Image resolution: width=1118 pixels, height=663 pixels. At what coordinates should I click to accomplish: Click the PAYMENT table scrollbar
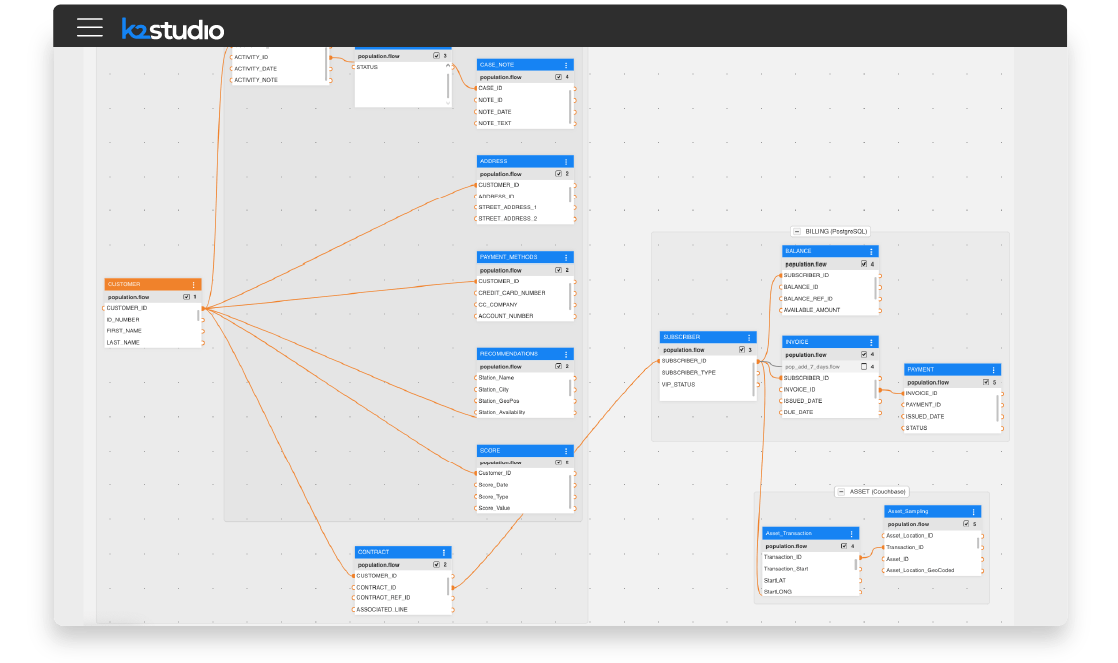point(997,409)
